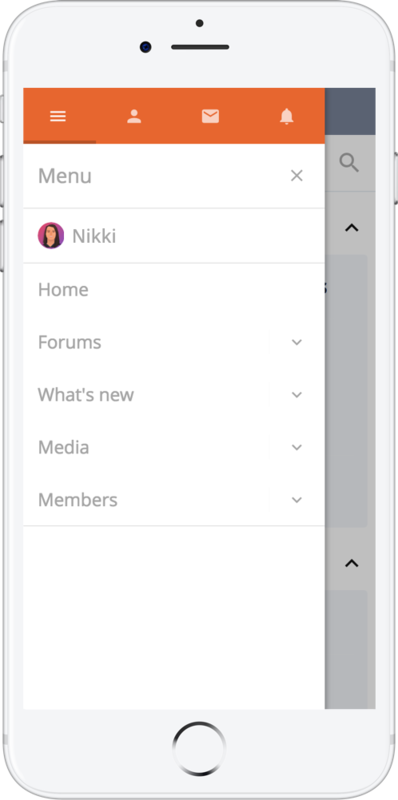Image resolution: width=398 pixels, height=800 pixels.
Task: Open the What's new item
Action: coord(86,394)
